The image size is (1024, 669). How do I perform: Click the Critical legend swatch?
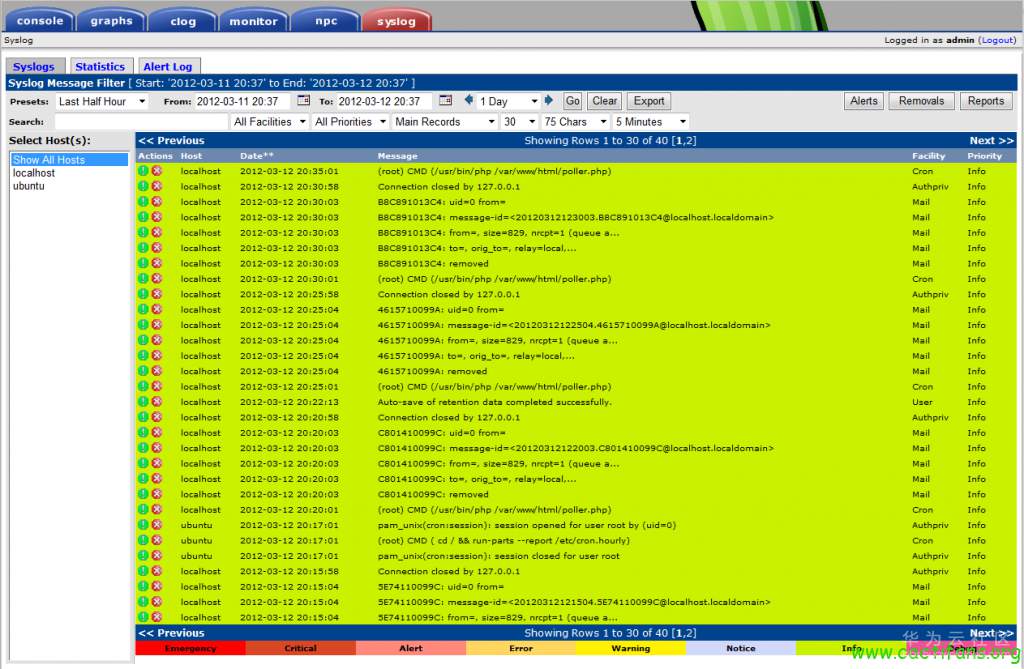click(300, 648)
